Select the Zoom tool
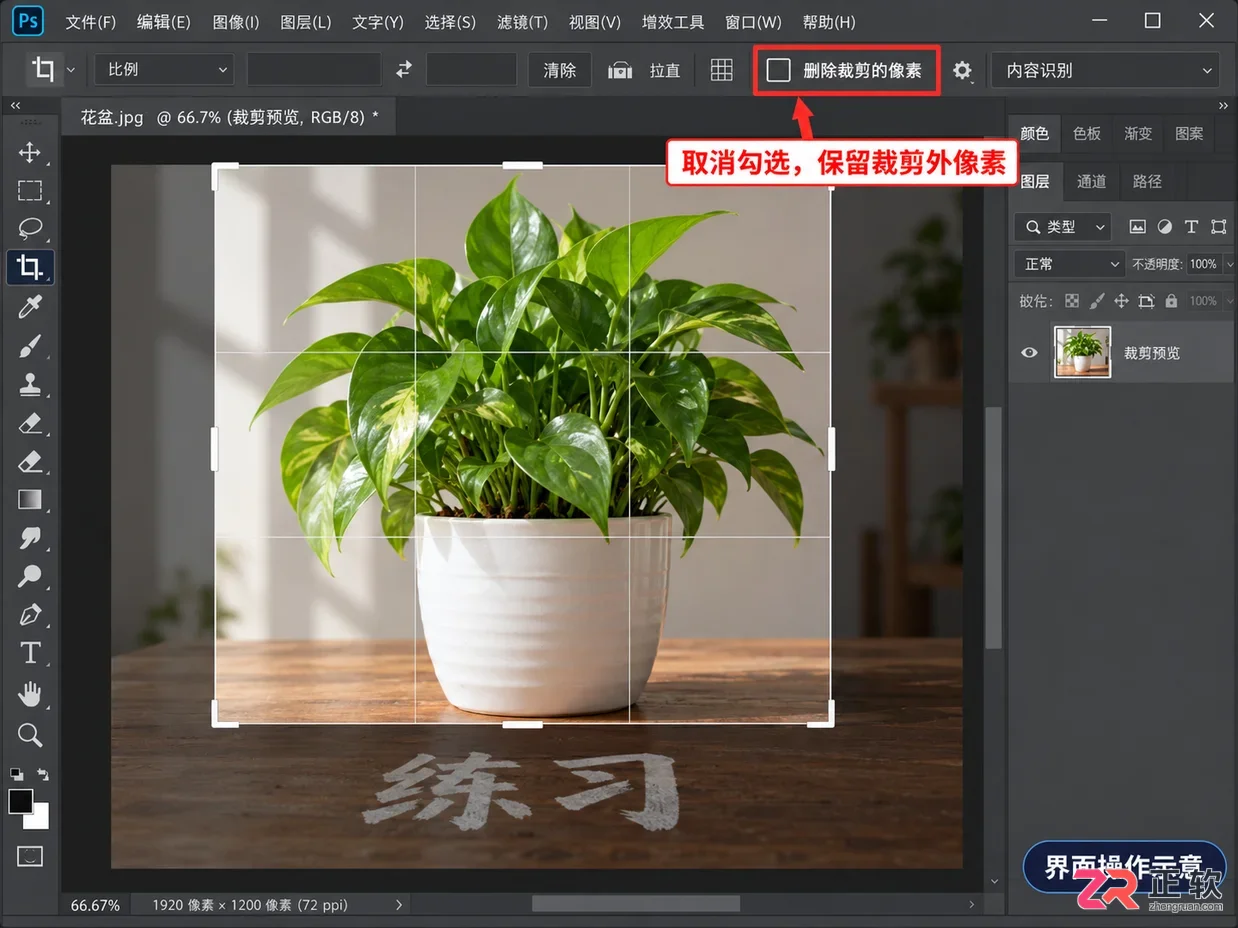This screenshot has height=928, width=1238. pyautogui.click(x=29, y=735)
